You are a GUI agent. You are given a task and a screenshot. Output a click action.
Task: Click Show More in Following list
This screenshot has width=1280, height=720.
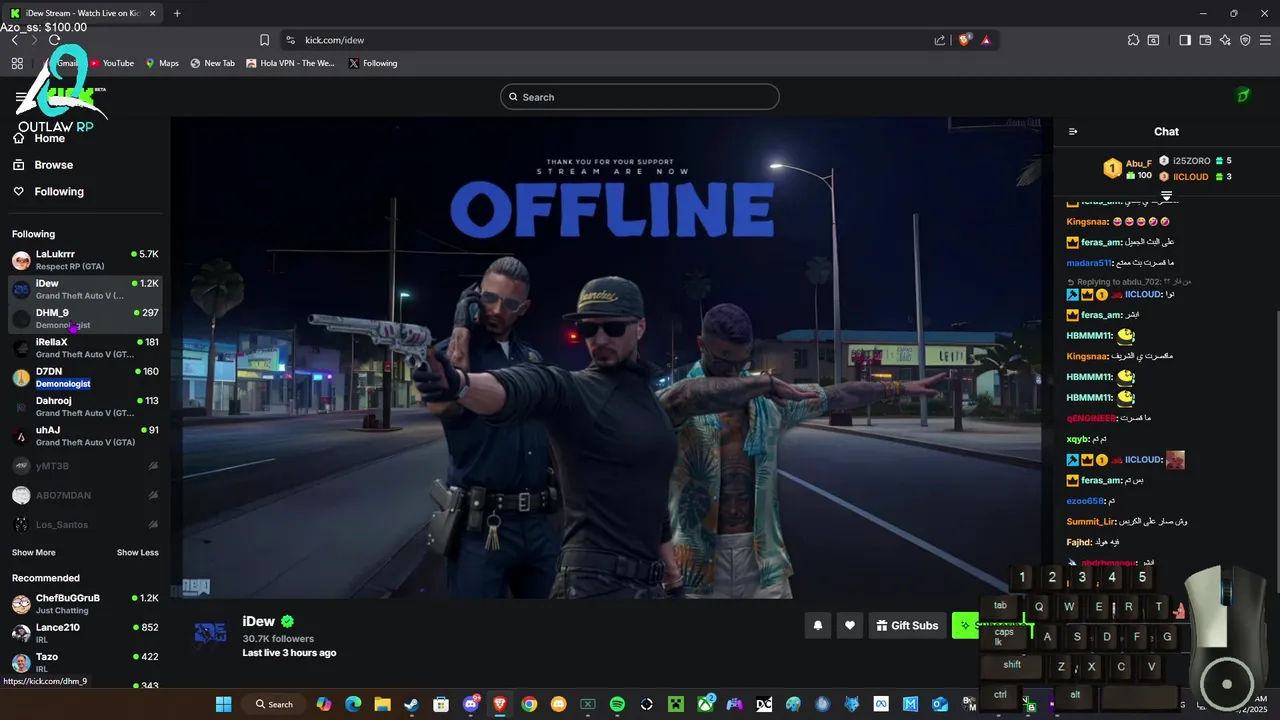(x=34, y=553)
